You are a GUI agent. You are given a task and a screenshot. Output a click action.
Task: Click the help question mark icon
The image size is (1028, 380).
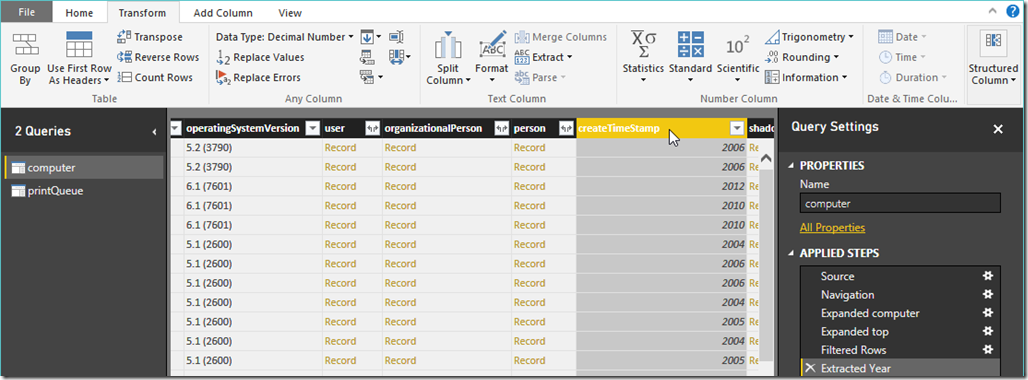click(x=1012, y=10)
